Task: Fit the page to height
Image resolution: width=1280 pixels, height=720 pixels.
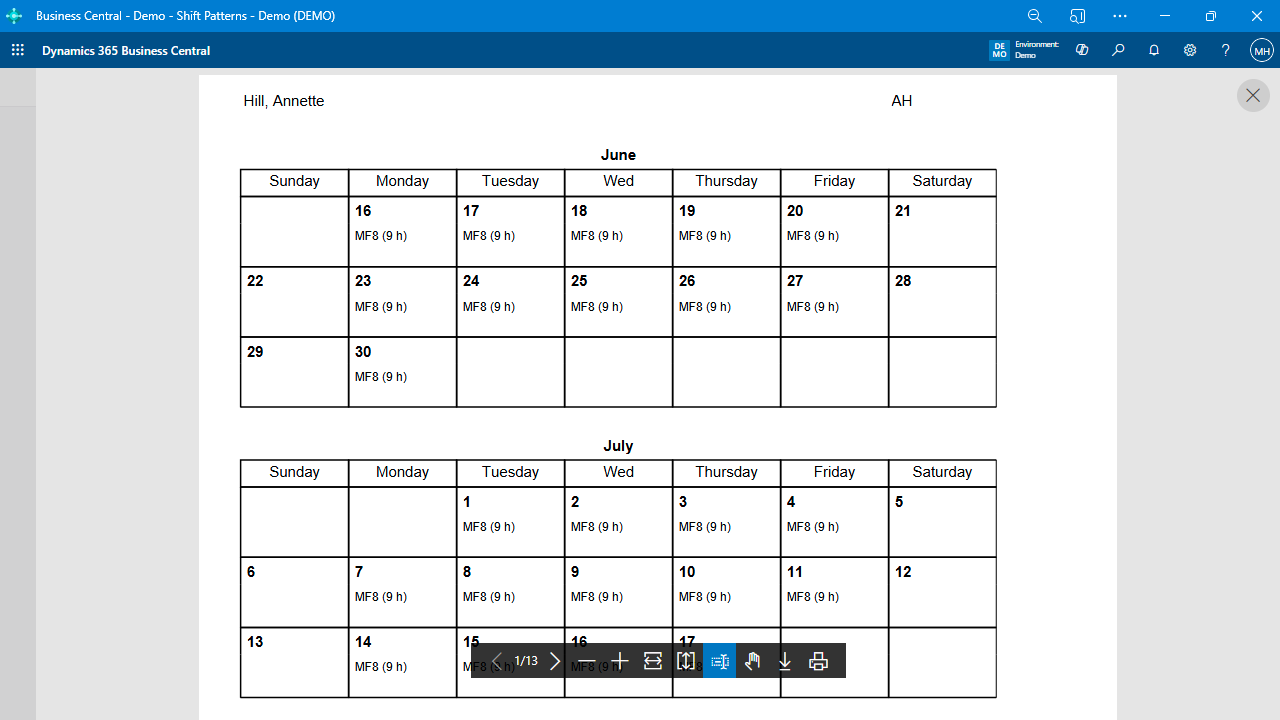Action: (686, 661)
